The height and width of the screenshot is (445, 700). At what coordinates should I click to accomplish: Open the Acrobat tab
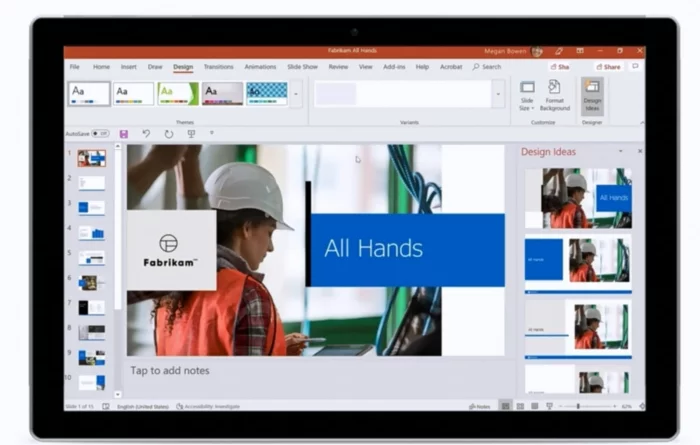451,67
